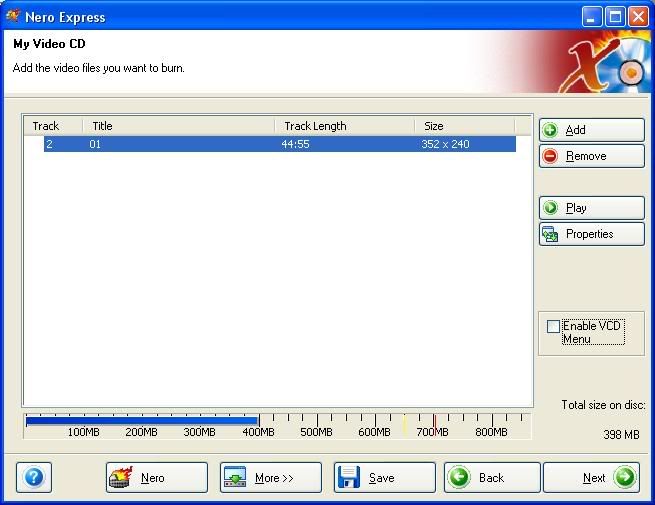Open help with the question mark icon
655x505 pixels.
(x=34, y=477)
